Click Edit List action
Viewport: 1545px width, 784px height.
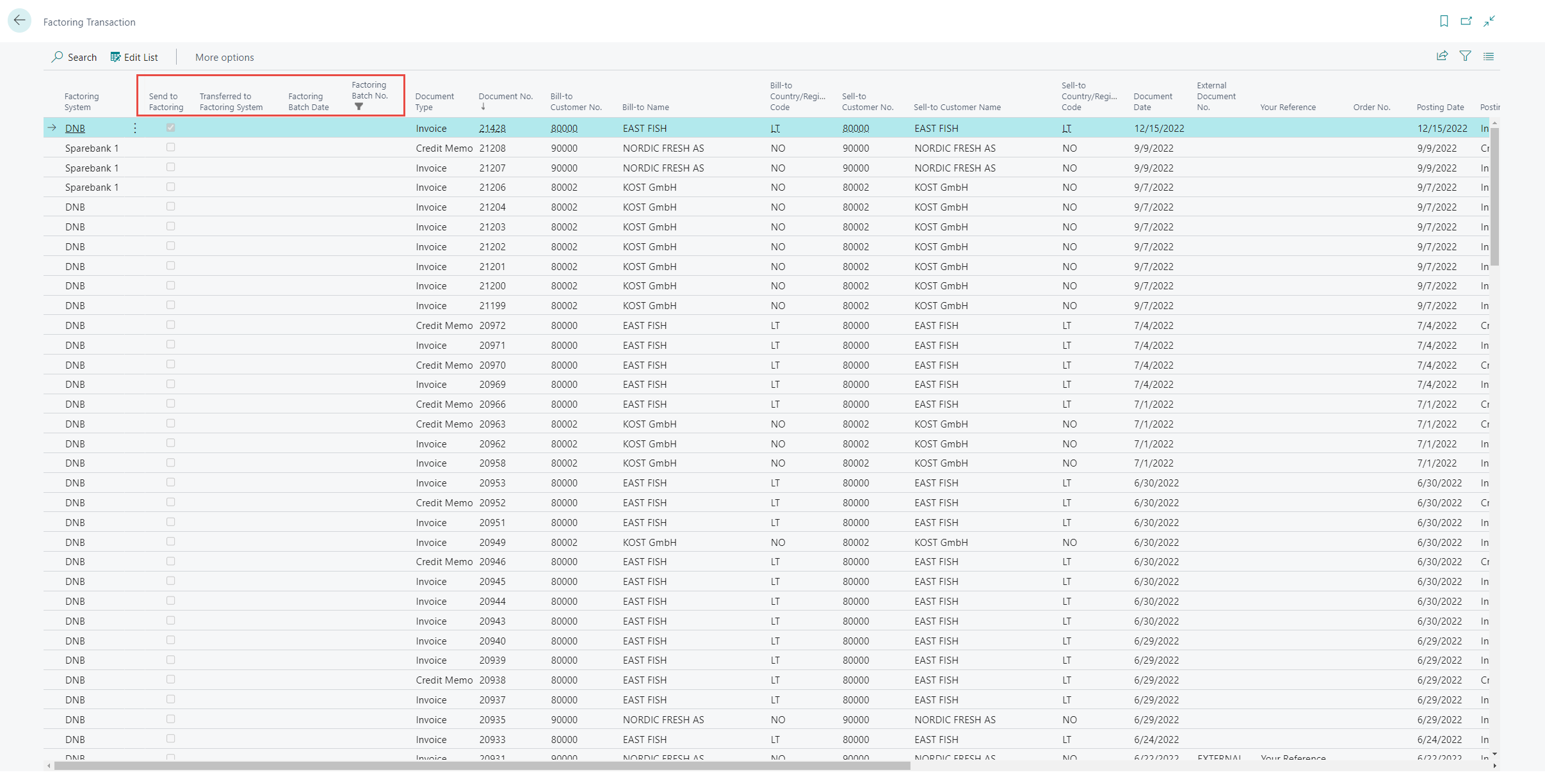click(x=134, y=57)
